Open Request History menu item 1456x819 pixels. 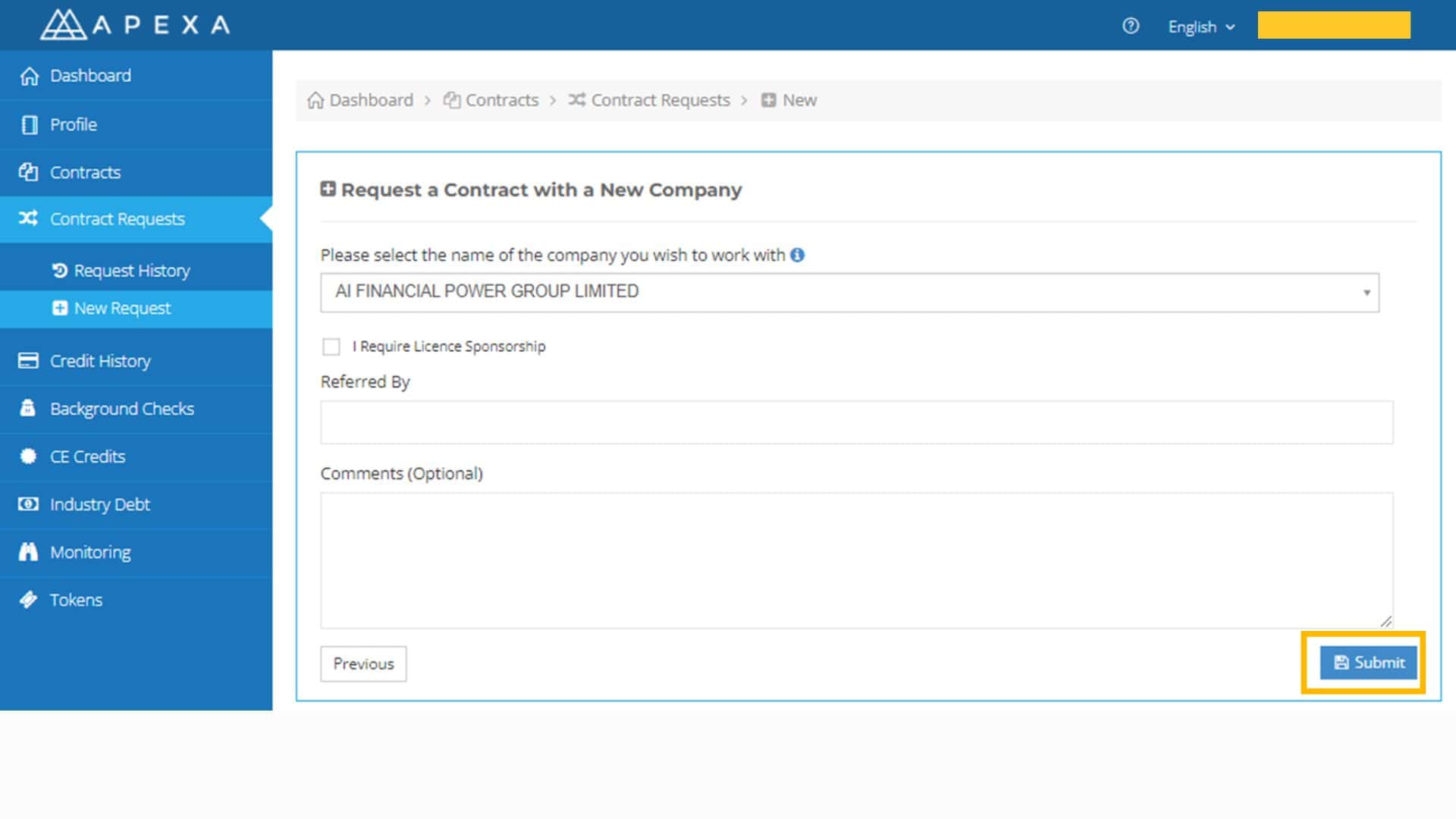point(132,270)
